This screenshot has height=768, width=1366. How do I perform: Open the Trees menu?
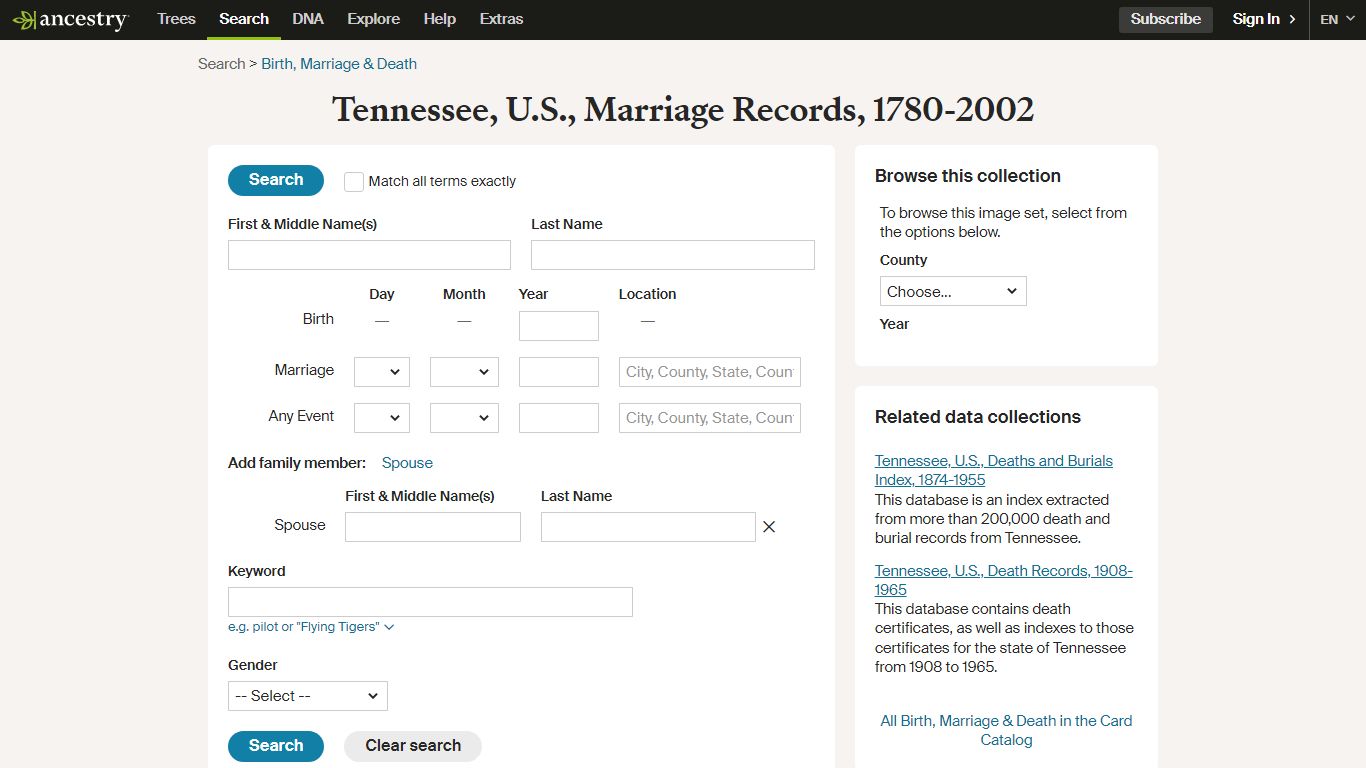point(176,19)
